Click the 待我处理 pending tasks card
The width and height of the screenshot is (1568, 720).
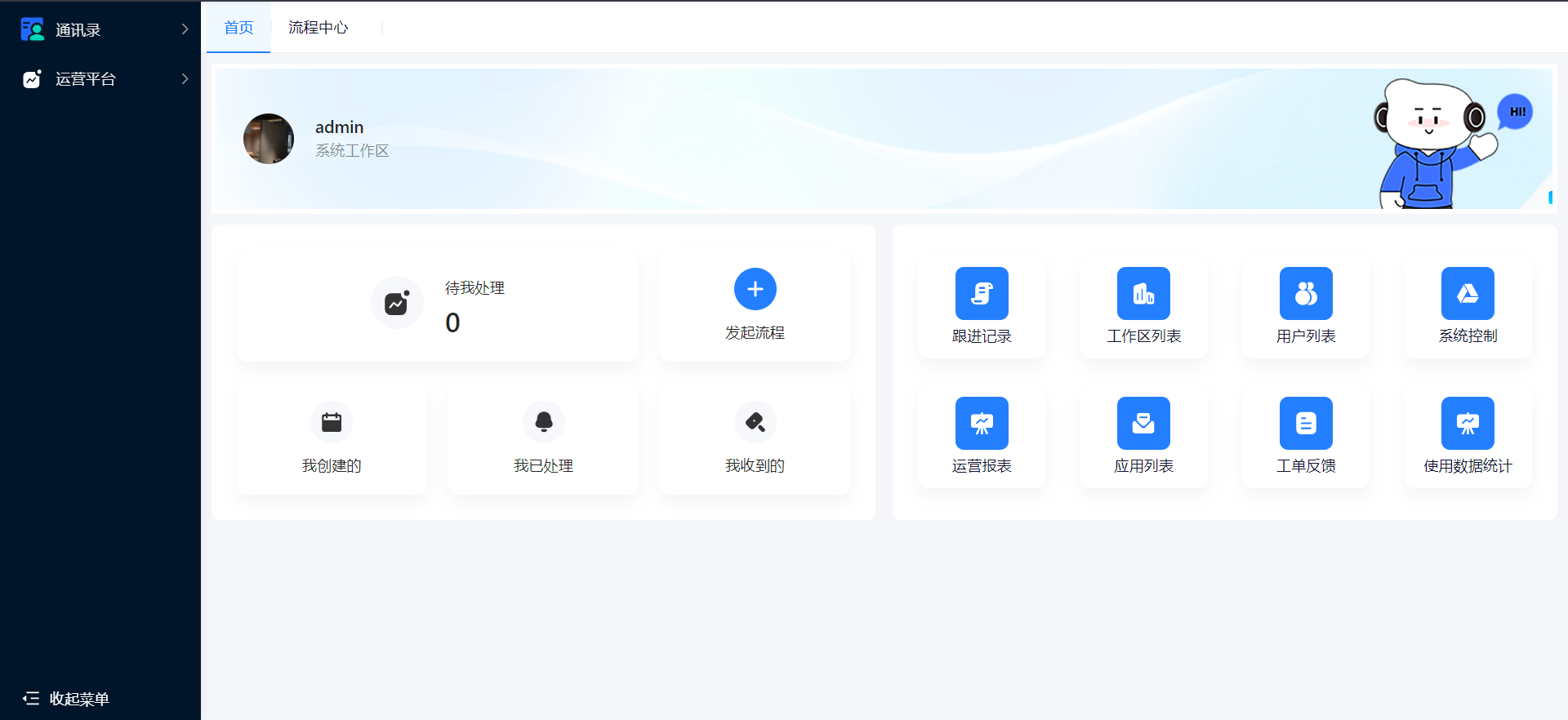[438, 305]
